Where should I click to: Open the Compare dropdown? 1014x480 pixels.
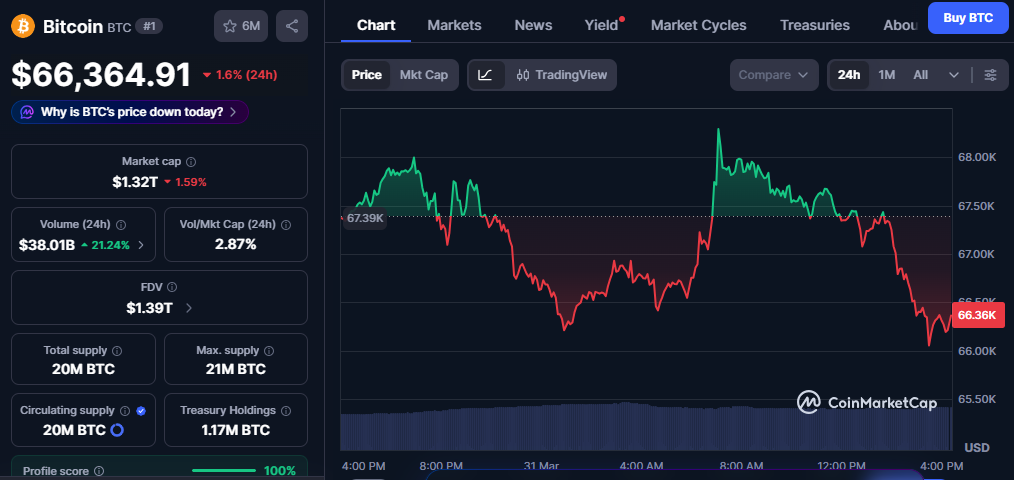[774, 75]
